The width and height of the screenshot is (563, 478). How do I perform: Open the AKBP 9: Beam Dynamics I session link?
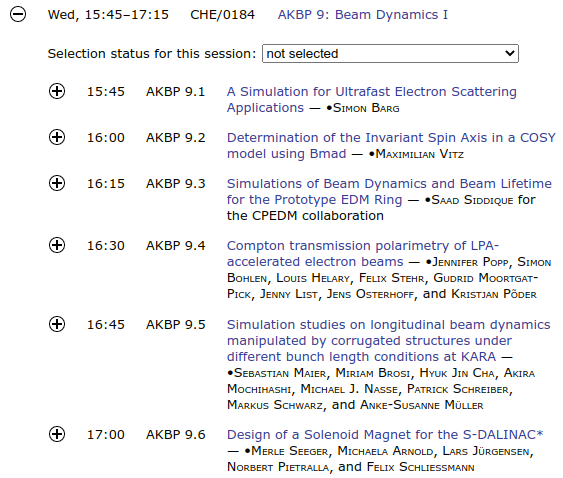tap(363, 15)
